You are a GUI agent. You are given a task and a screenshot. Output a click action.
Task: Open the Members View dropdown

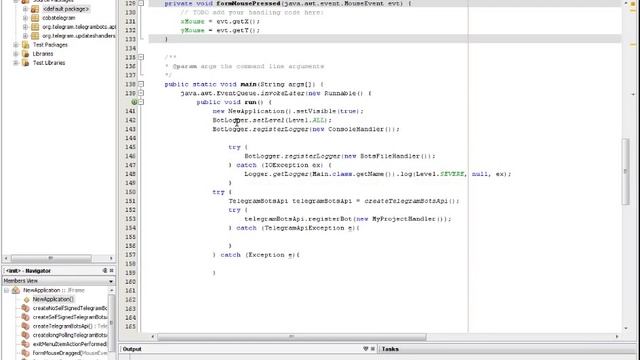pyautogui.click(x=111, y=281)
